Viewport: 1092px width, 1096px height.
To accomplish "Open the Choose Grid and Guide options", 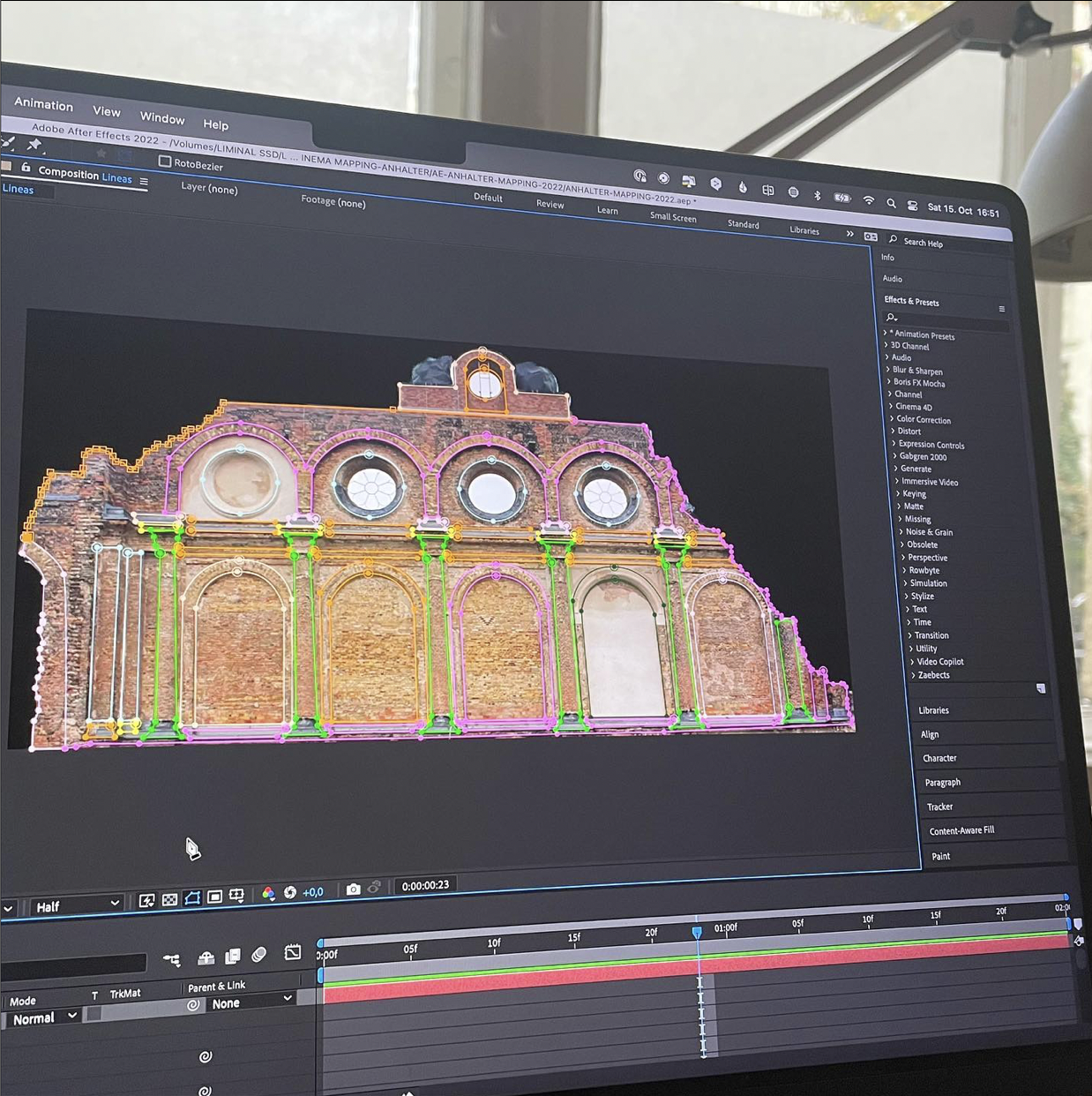I will 236,896.
